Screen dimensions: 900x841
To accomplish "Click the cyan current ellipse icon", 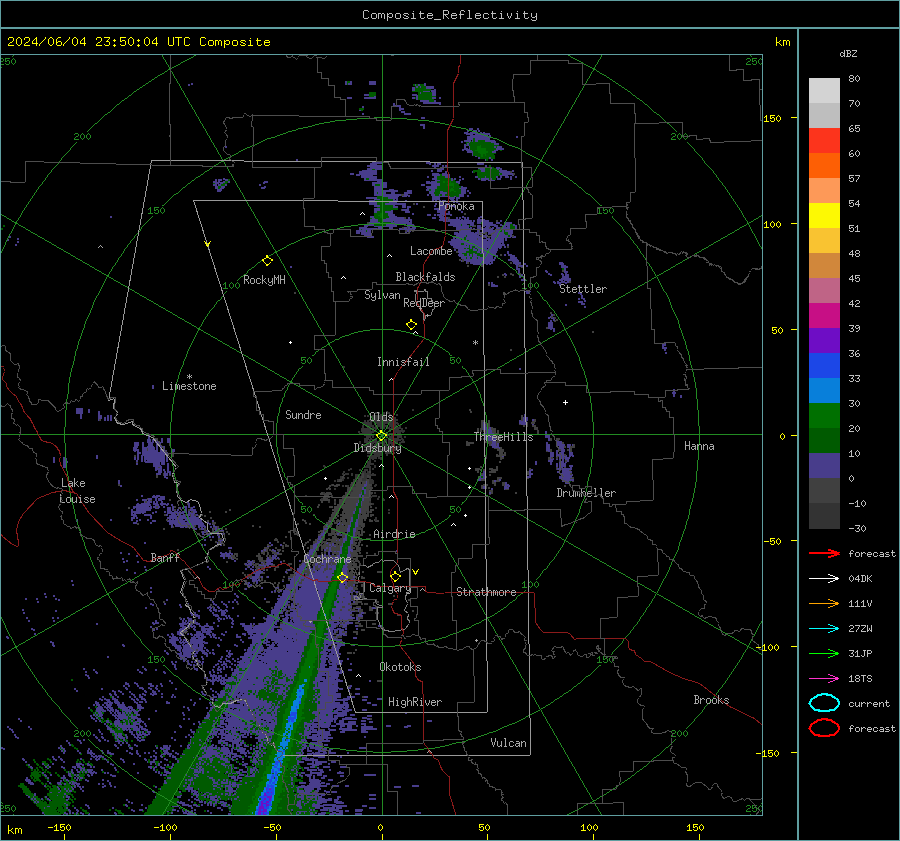I will click(824, 703).
